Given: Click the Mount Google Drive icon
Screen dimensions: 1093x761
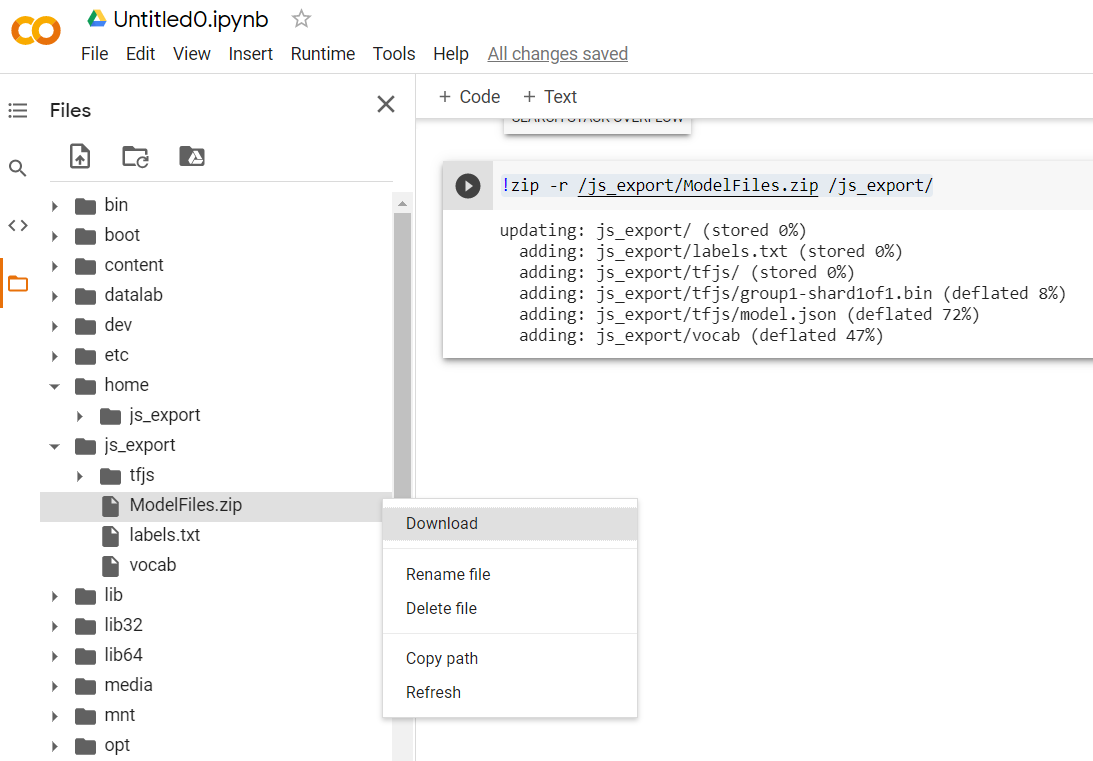Looking at the screenshot, I should (x=191, y=156).
